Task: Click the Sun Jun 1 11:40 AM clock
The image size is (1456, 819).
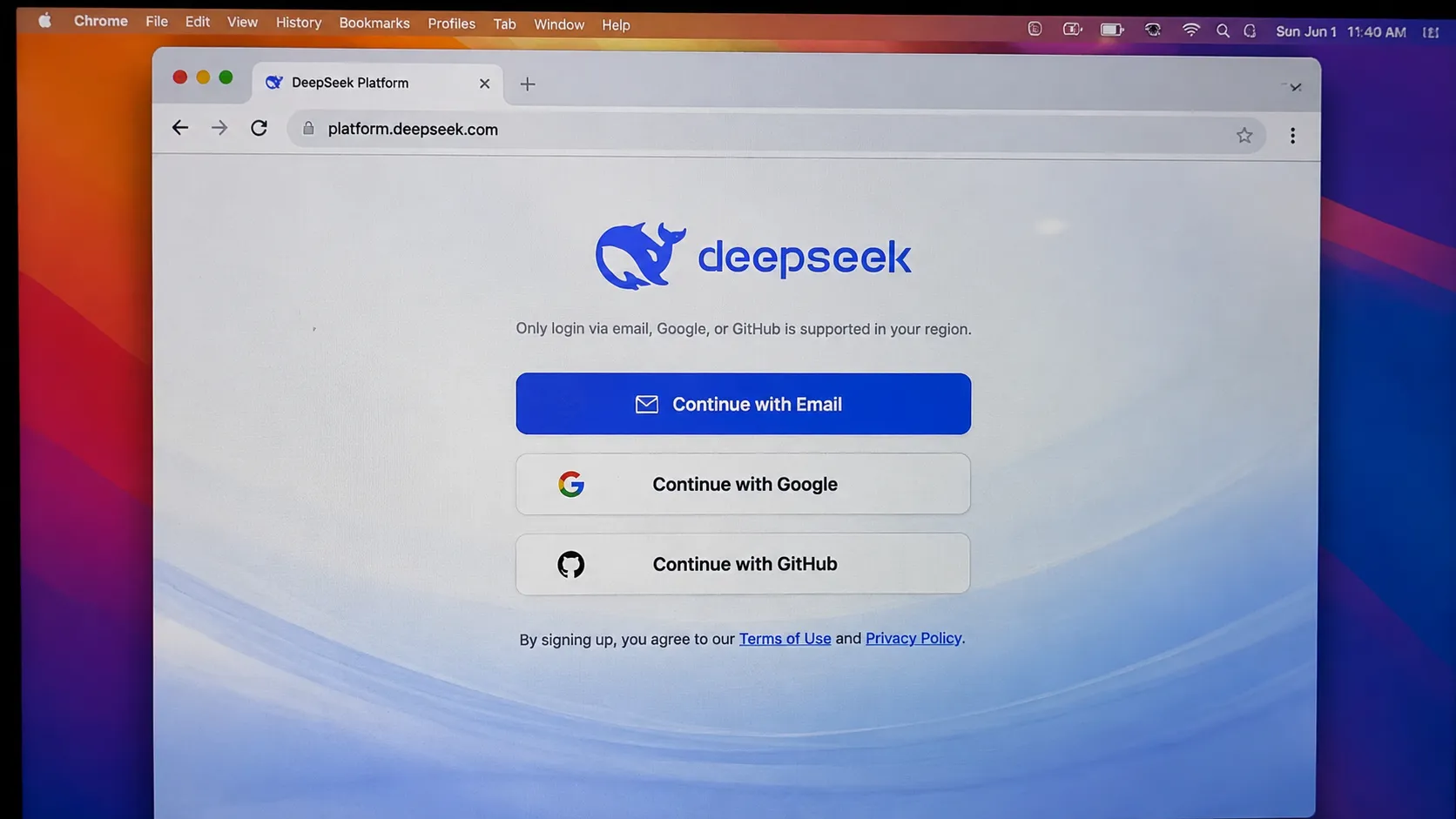Action: 1341,31
